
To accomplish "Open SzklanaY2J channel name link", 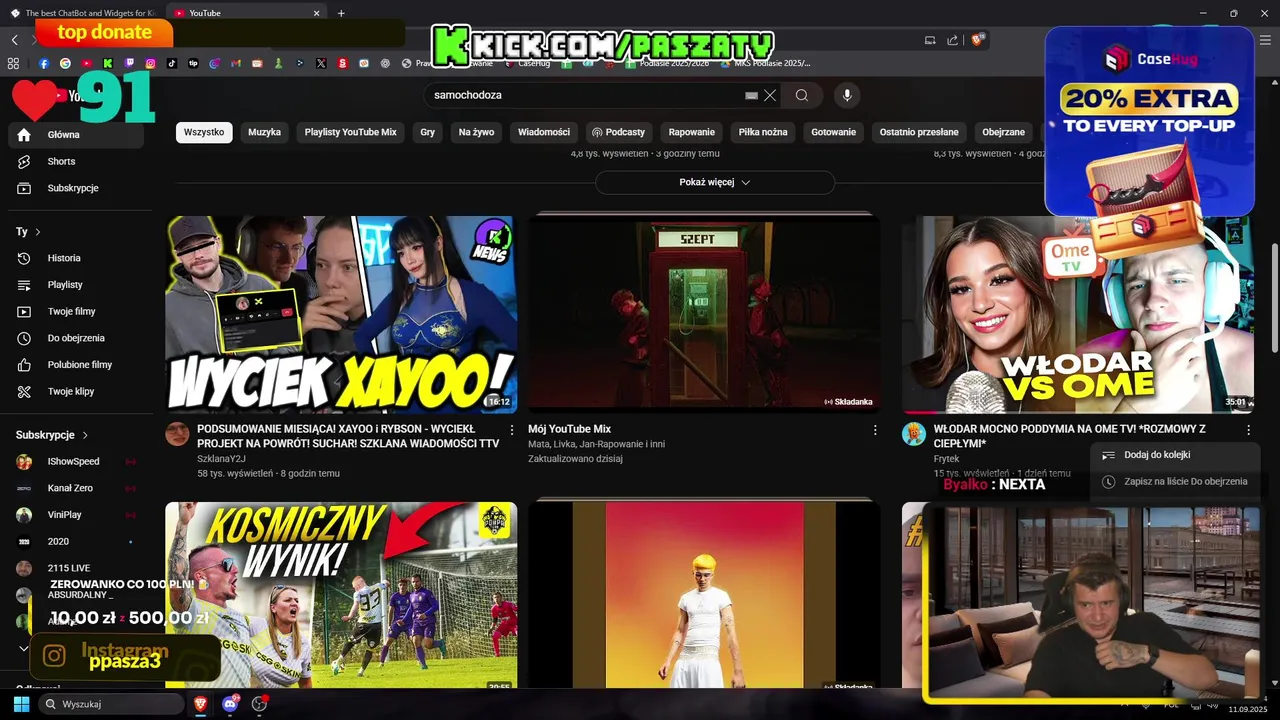I will pyautogui.click(x=221, y=459).
